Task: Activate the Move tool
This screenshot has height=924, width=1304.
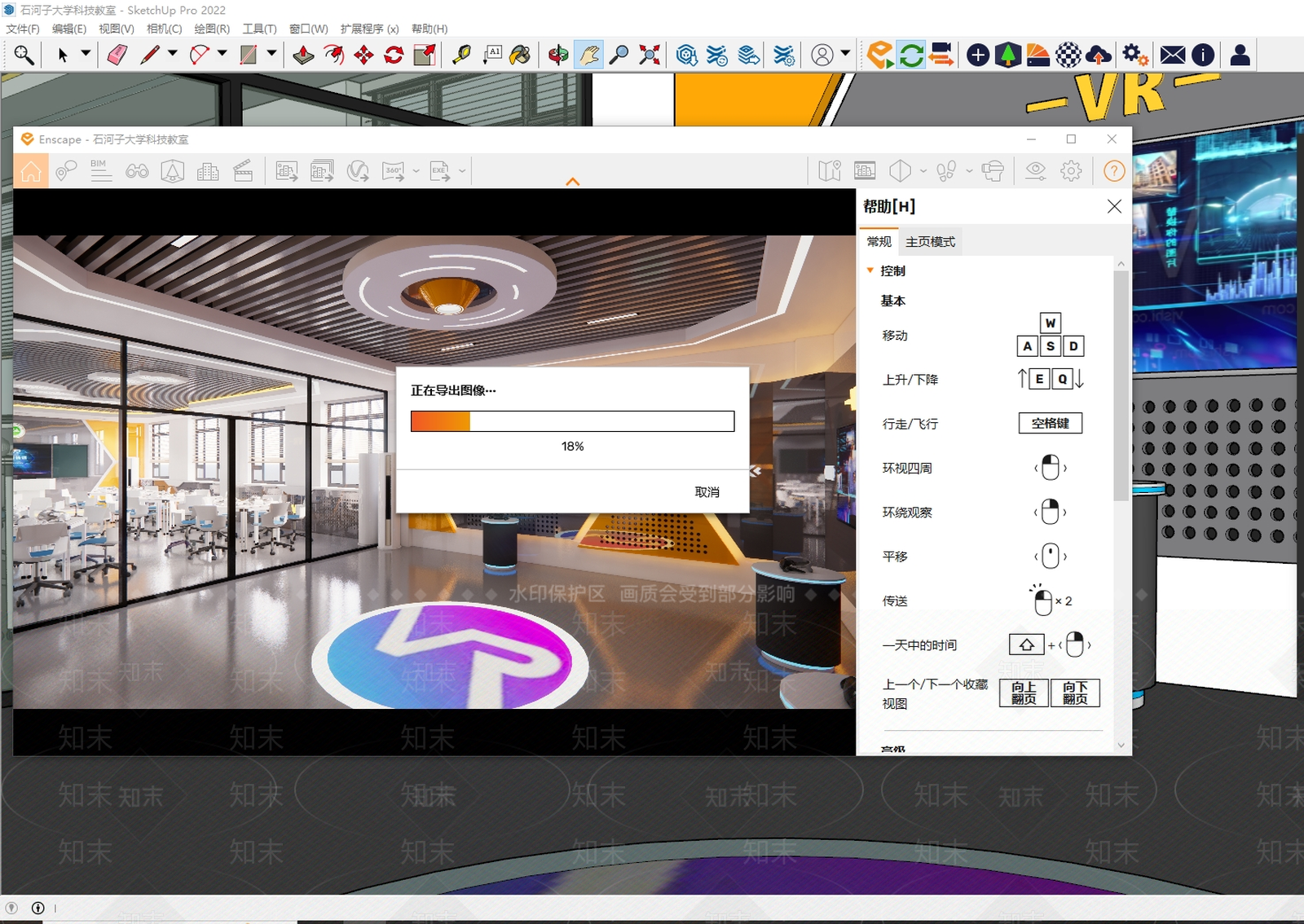Action: coord(363,55)
